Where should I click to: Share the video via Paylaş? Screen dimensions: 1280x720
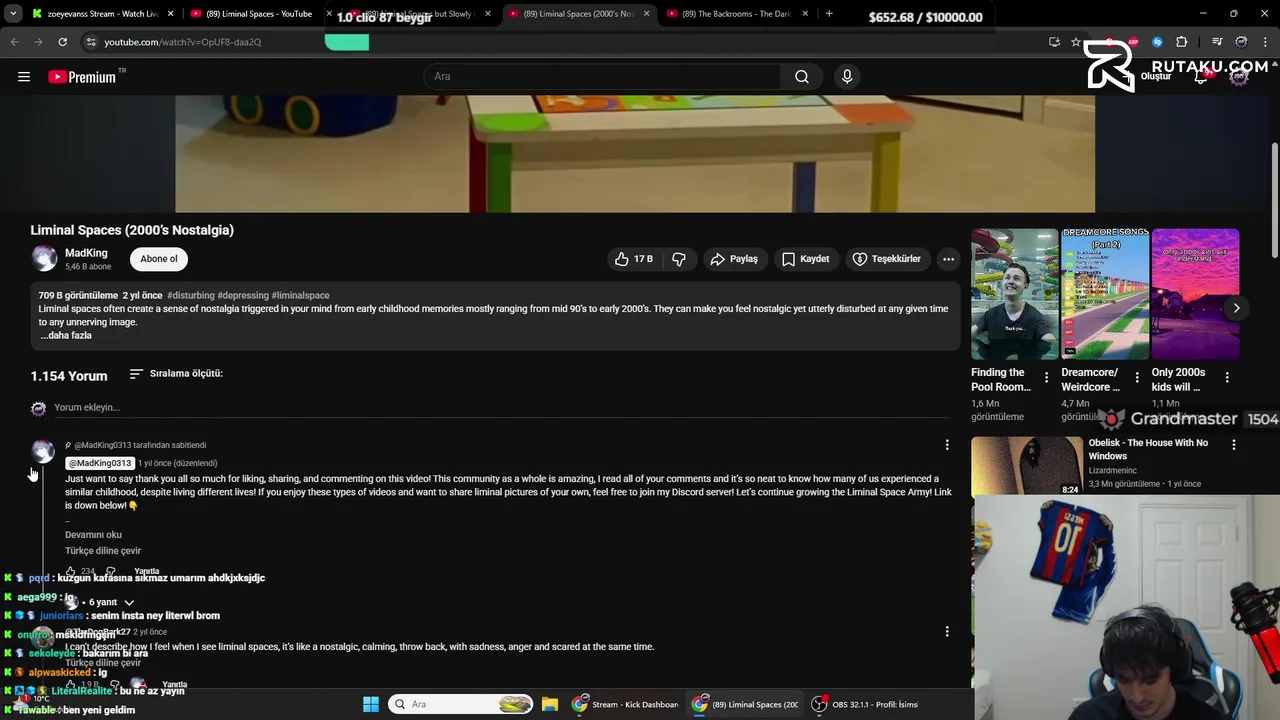point(734,259)
